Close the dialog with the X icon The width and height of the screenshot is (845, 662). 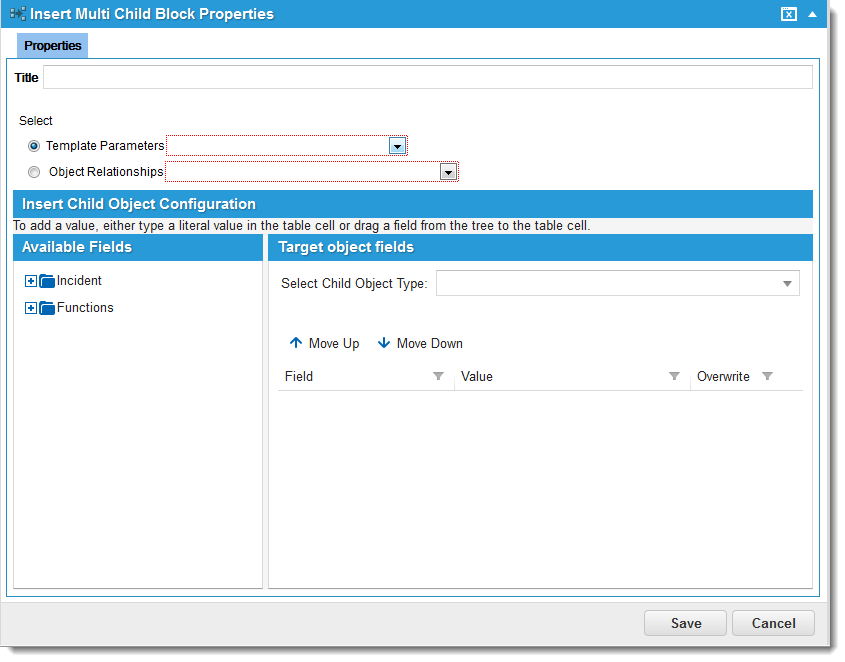click(789, 15)
